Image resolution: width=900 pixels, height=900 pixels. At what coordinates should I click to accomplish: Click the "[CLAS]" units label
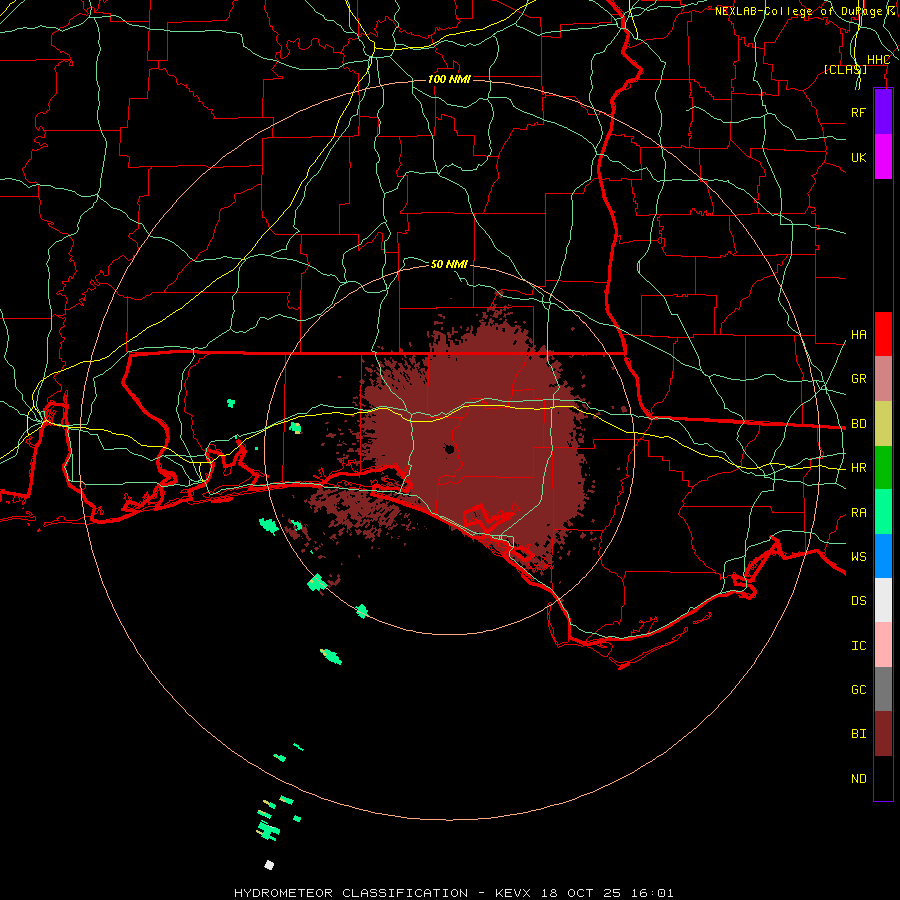tap(845, 69)
